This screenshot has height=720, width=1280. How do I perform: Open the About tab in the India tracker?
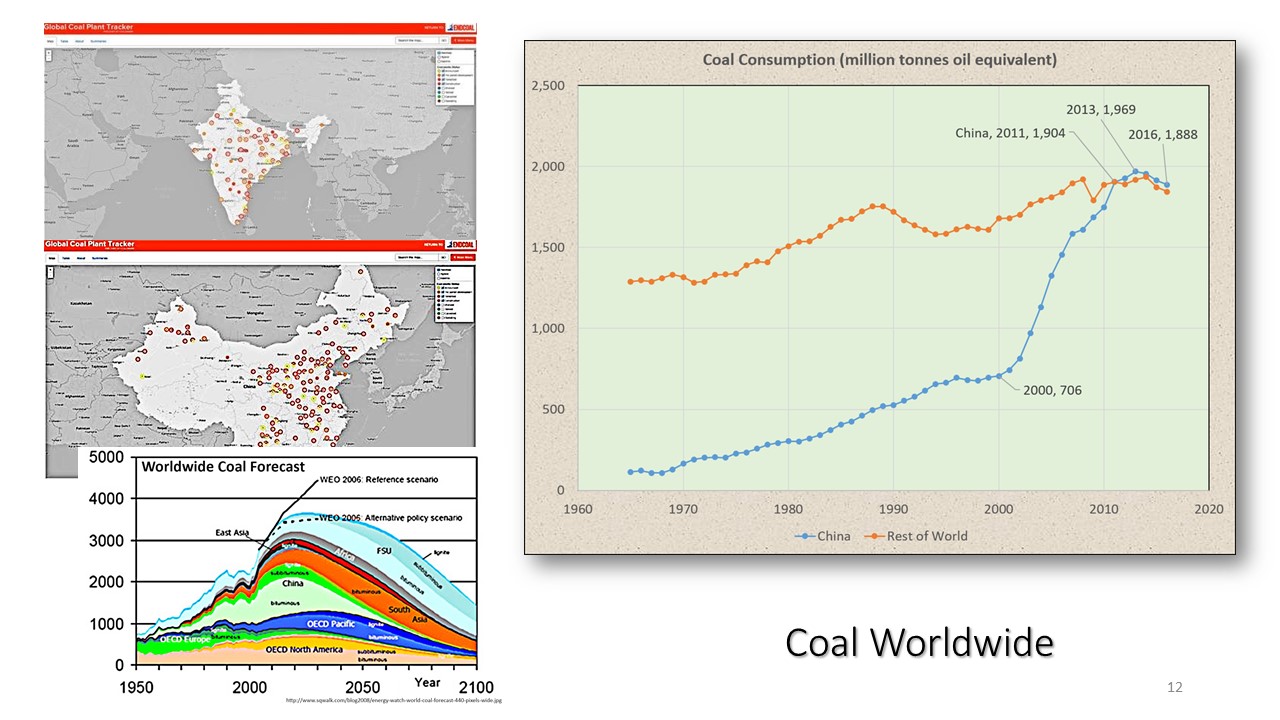pos(79,41)
